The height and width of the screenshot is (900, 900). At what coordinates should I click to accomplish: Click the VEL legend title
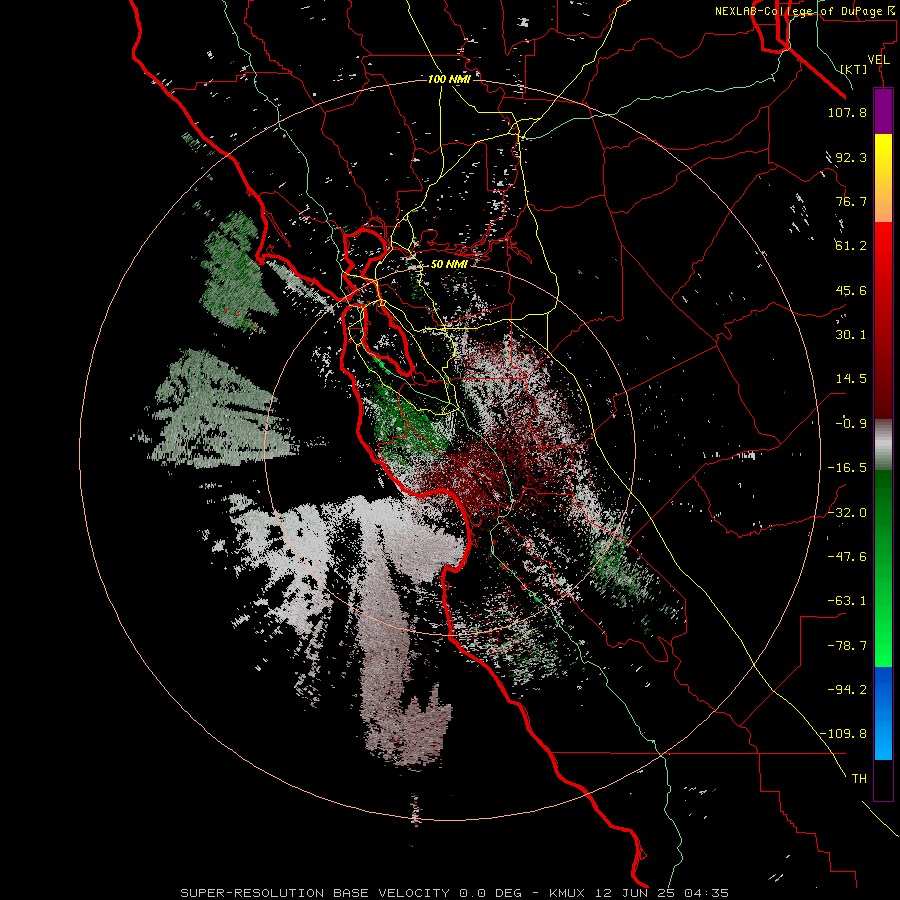(x=879, y=60)
